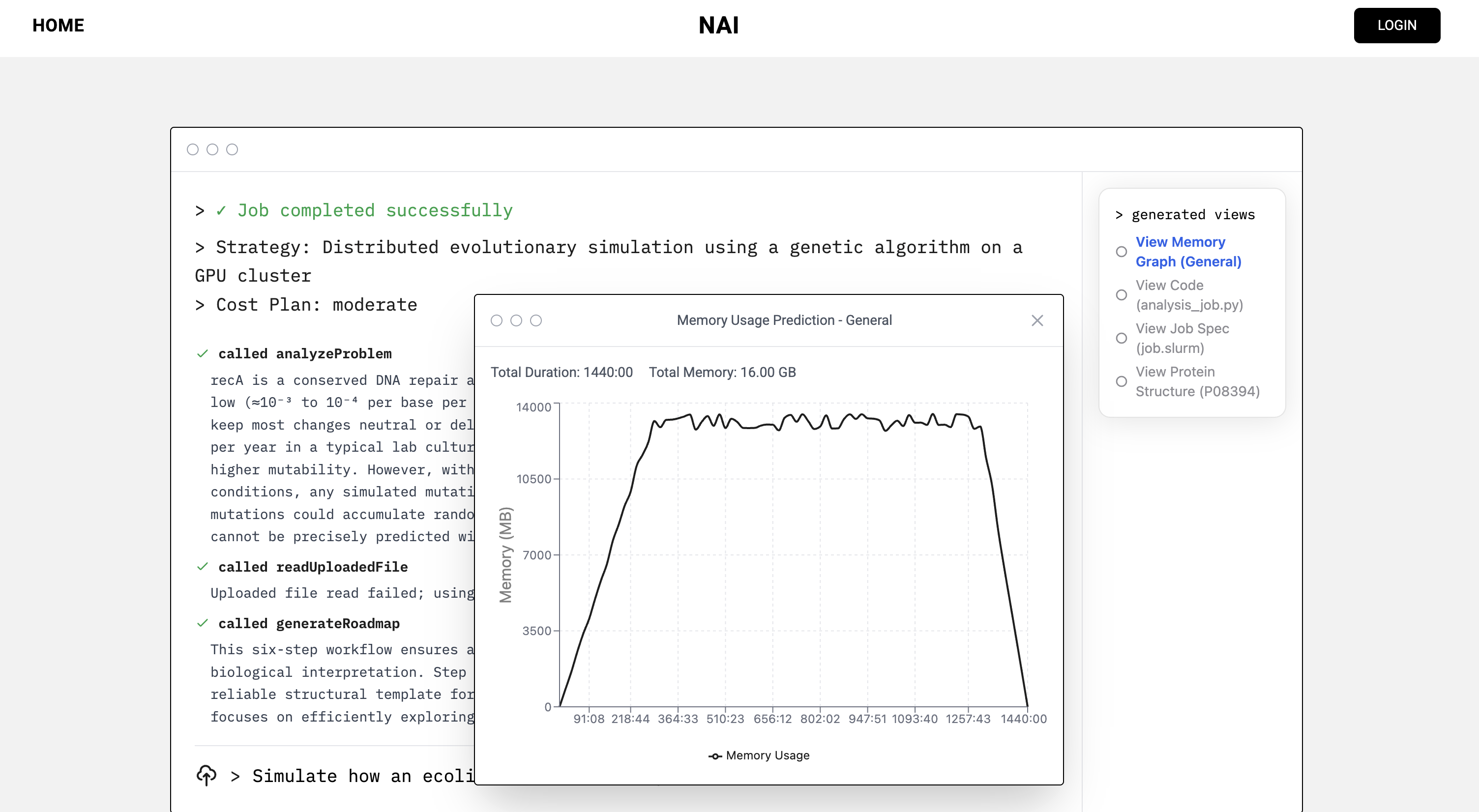Click the NAI site title

pyautogui.click(x=718, y=25)
